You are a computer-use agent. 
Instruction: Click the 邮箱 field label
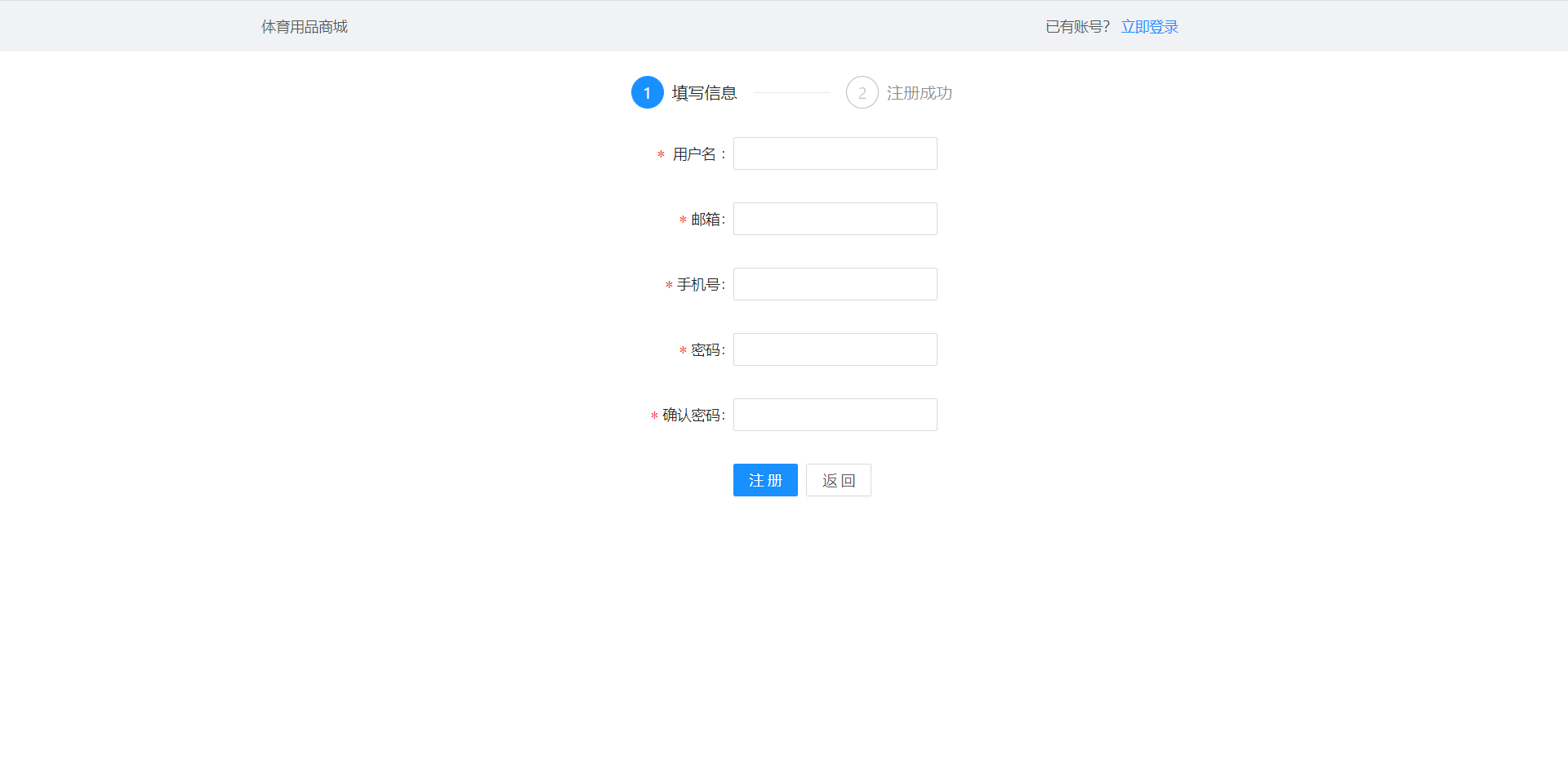point(706,220)
